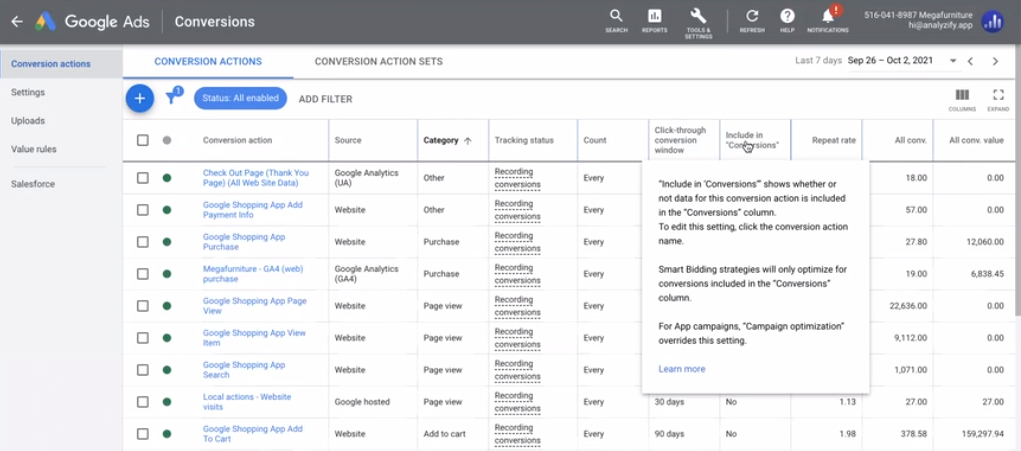Open Megafurniture - GA4 (web) purchase link
The height and width of the screenshot is (451, 1021).
point(253,274)
